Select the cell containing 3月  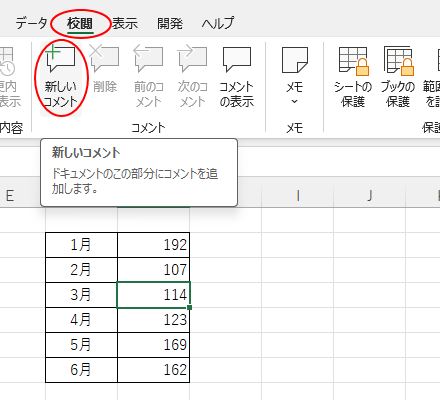coord(81,295)
